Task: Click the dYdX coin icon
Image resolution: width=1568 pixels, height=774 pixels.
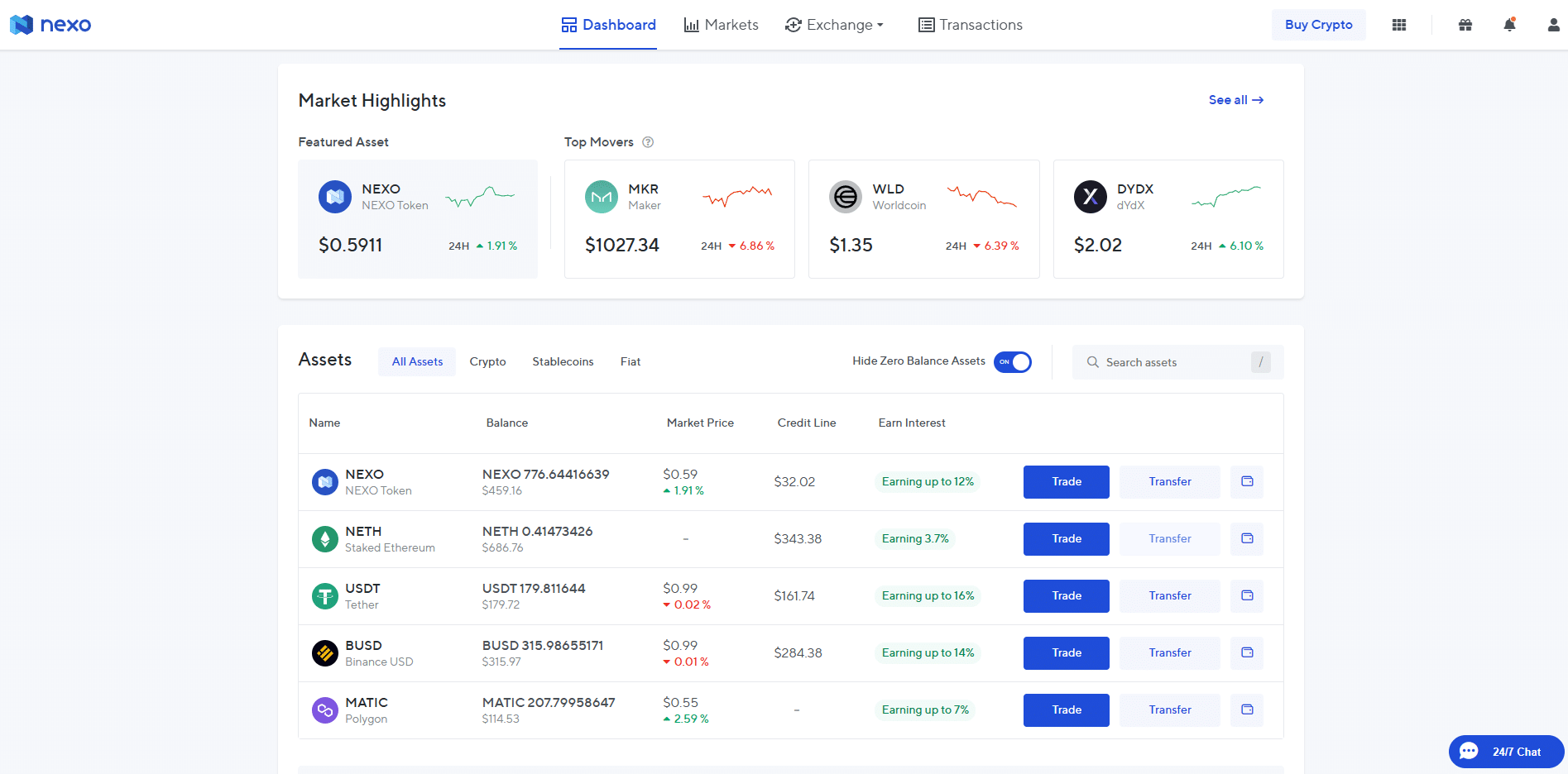Action: click(1091, 197)
